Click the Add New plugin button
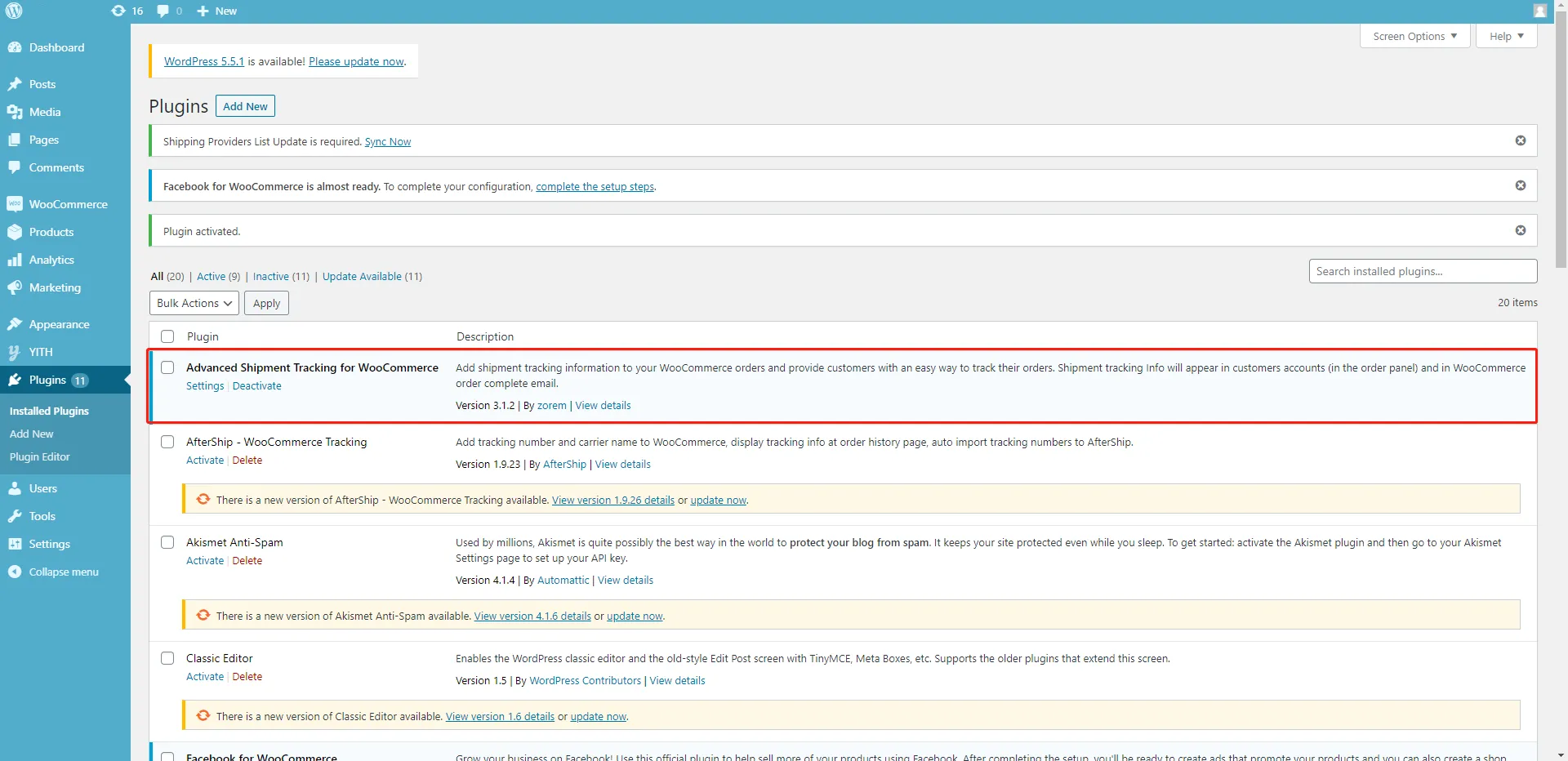This screenshot has width=1568, height=761. 245,106
